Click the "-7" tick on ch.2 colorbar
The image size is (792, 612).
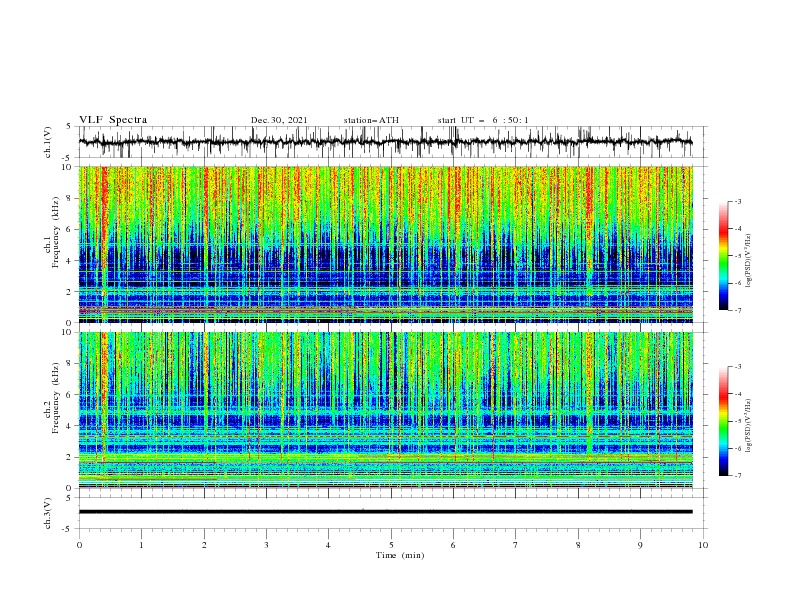[x=738, y=475]
